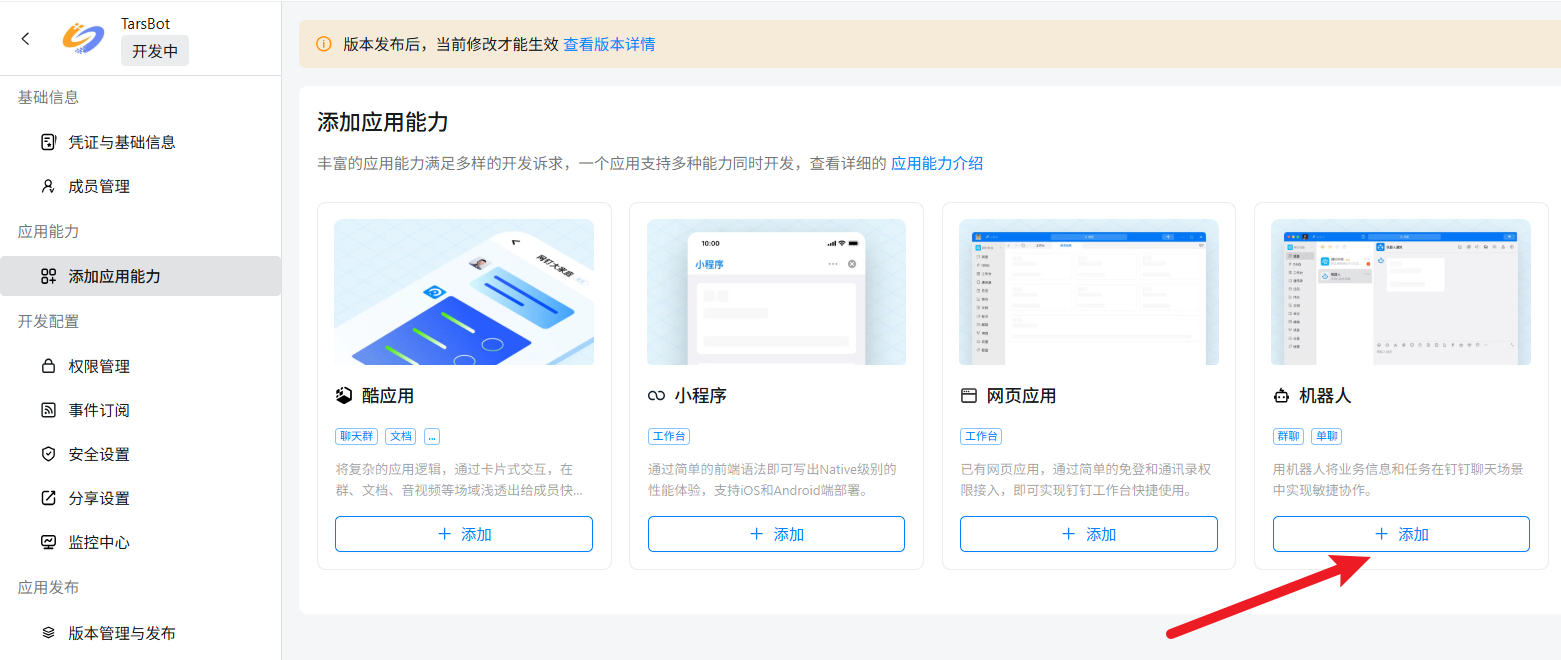Viewport: 1561px width, 660px height.
Task: Click the back arrow beside TarsBot logo
Action: coord(26,38)
